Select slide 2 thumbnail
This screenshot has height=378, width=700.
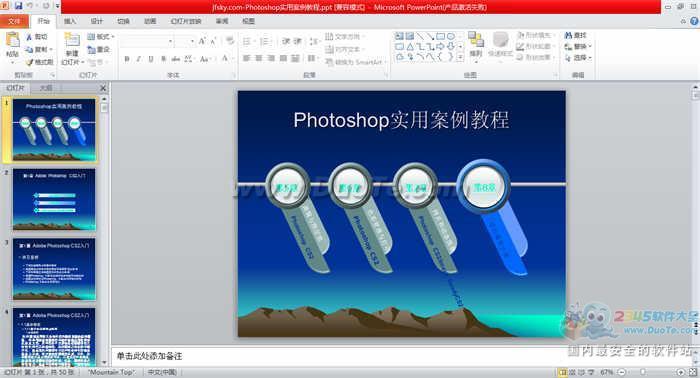tap(54, 199)
